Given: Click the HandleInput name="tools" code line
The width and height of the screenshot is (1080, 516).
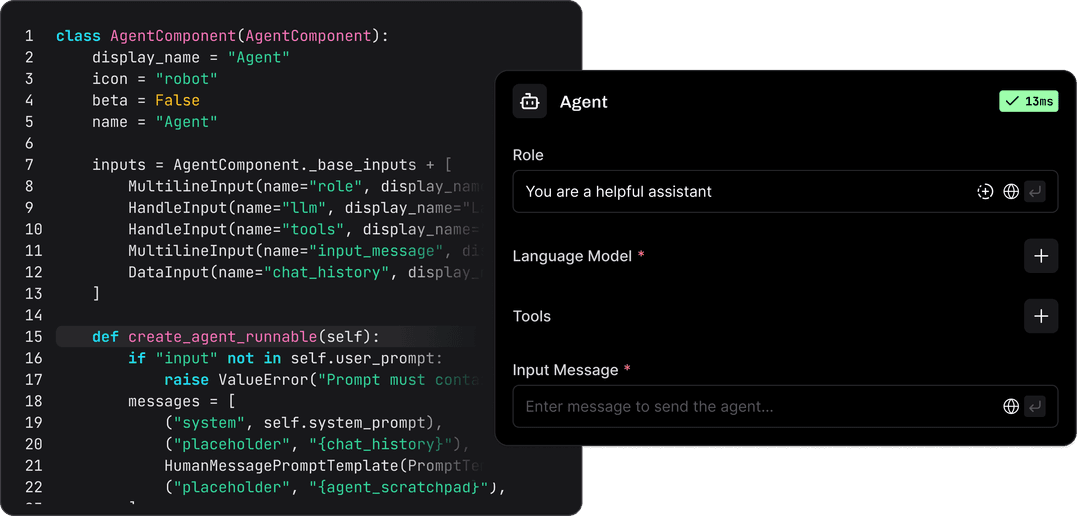Looking at the screenshot, I should point(307,229).
